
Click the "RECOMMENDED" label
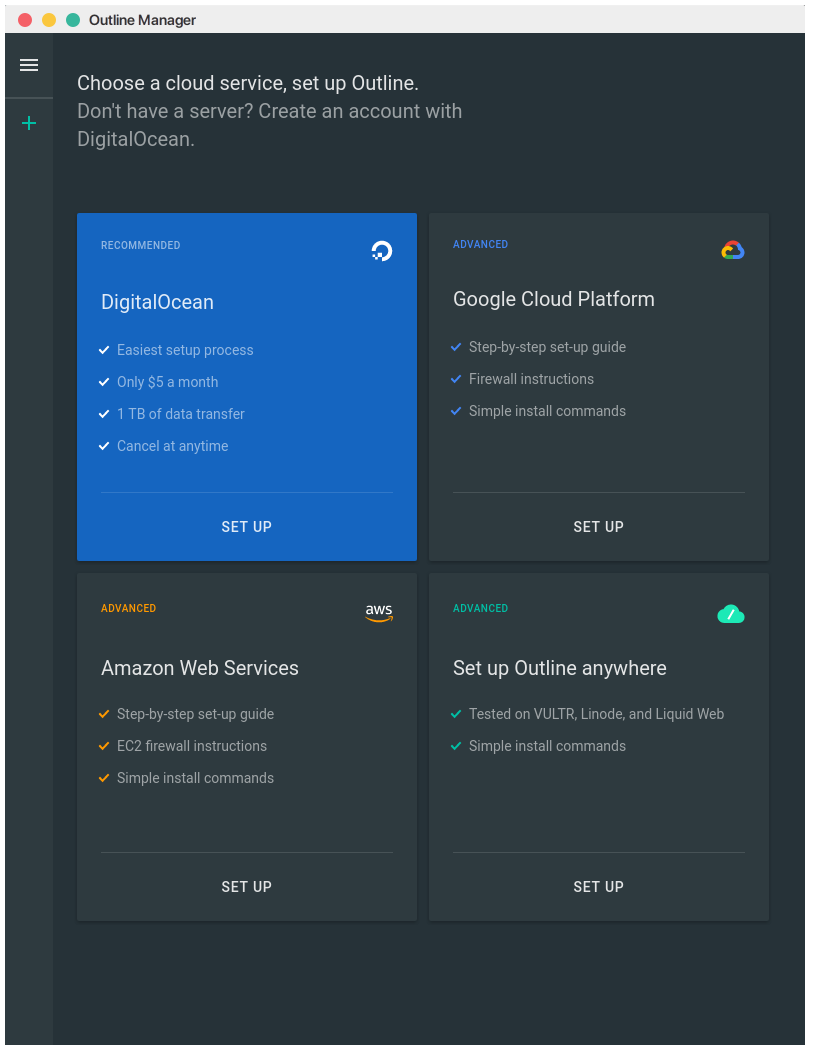140,245
